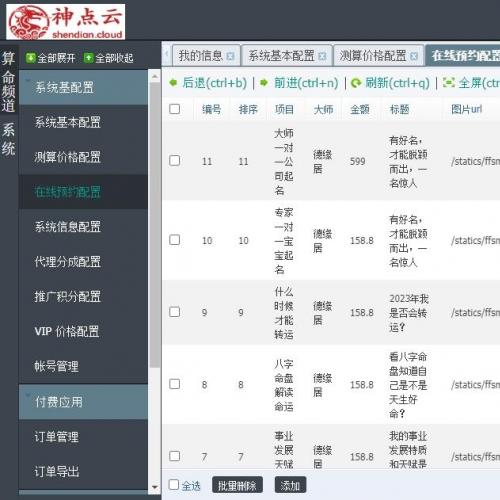Click the green collapse-all icon

[88, 58]
